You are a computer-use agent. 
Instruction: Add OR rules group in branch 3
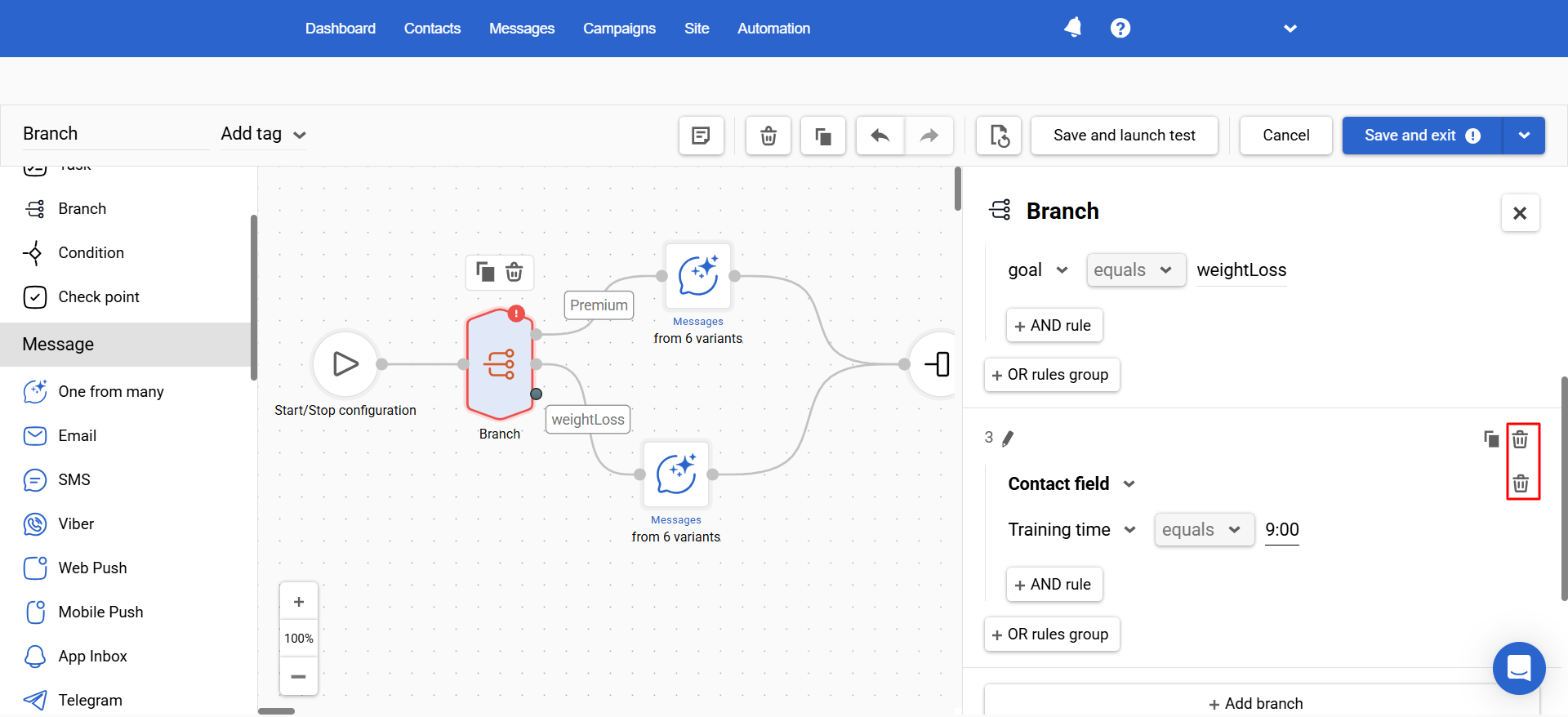click(x=1052, y=635)
